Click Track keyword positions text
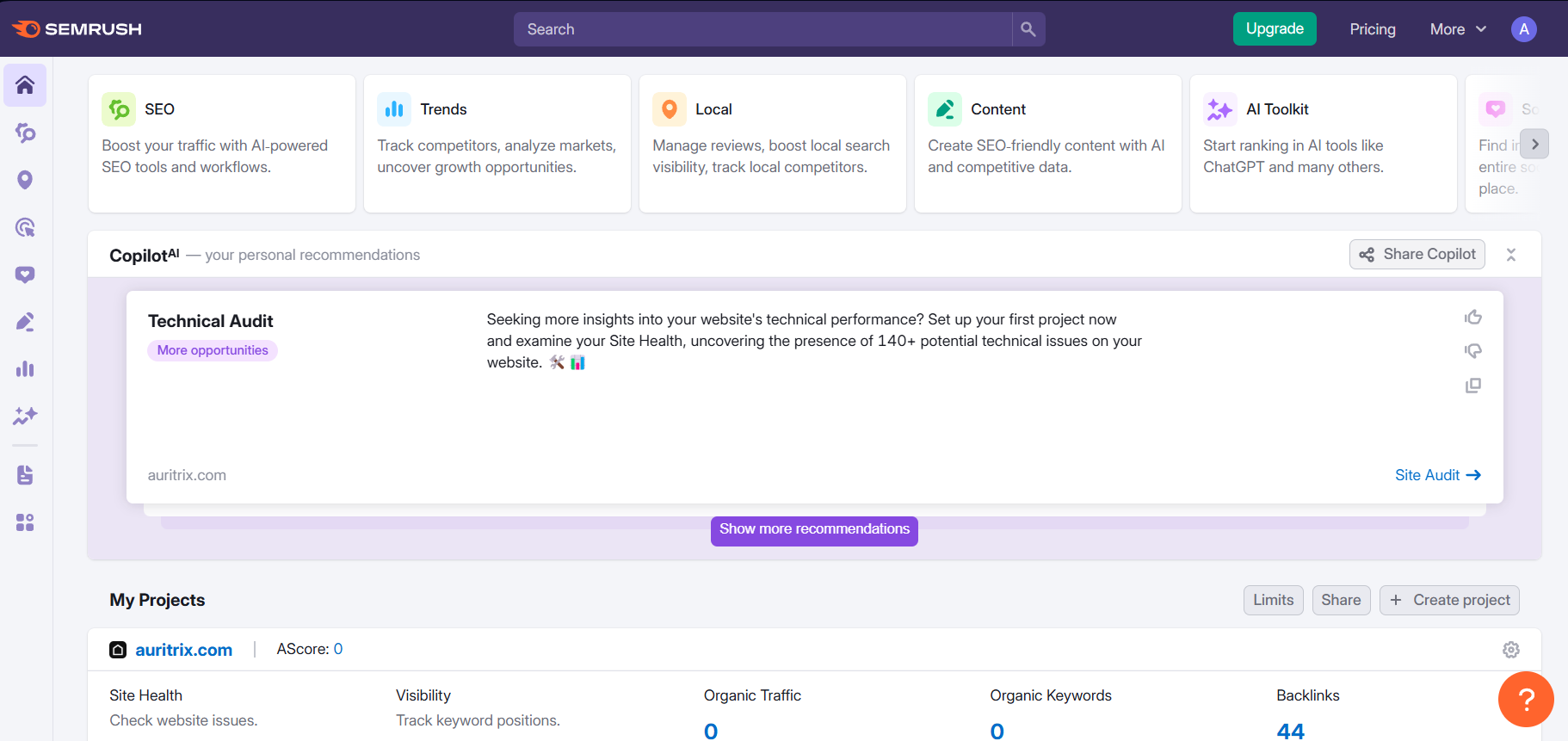1568x741 pixels. tap(478, 720)
